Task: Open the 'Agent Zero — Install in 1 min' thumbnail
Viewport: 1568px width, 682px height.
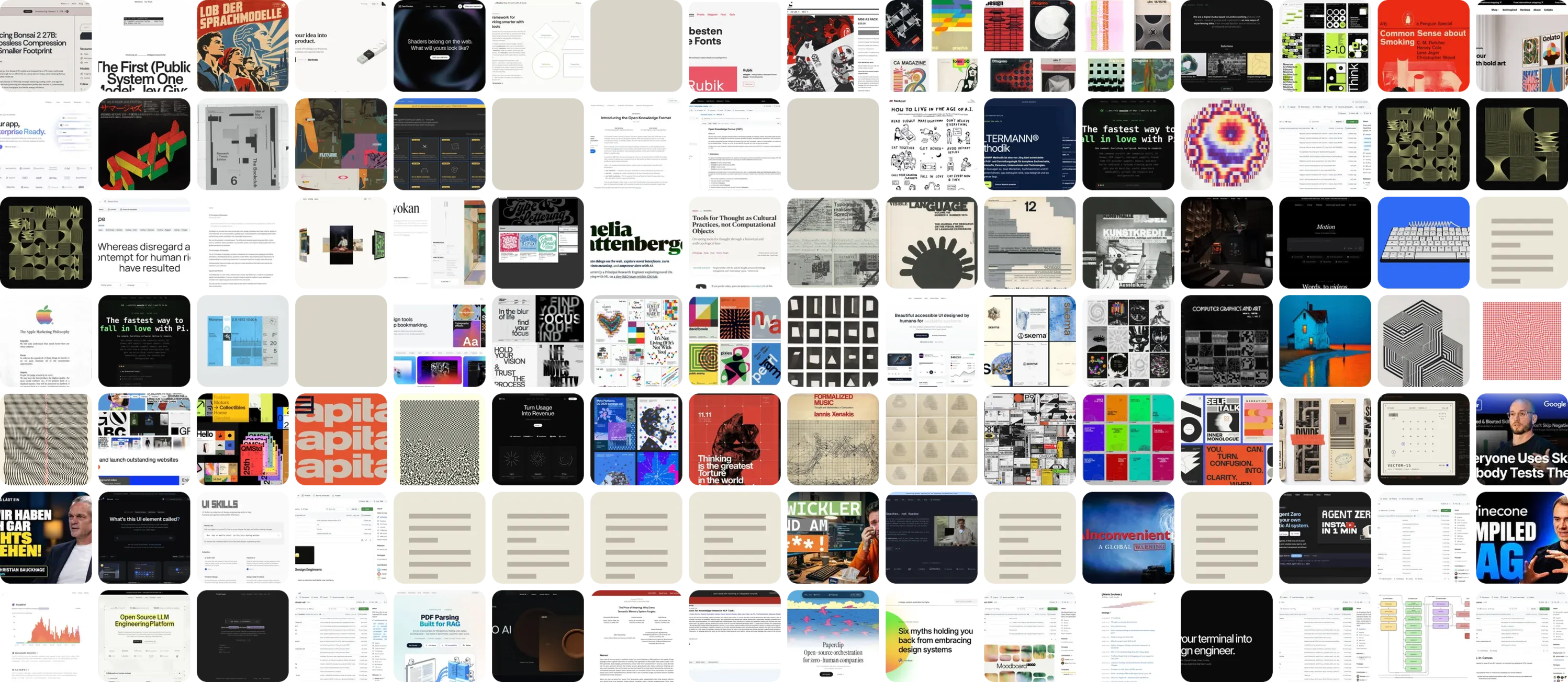Action: 1325,538
